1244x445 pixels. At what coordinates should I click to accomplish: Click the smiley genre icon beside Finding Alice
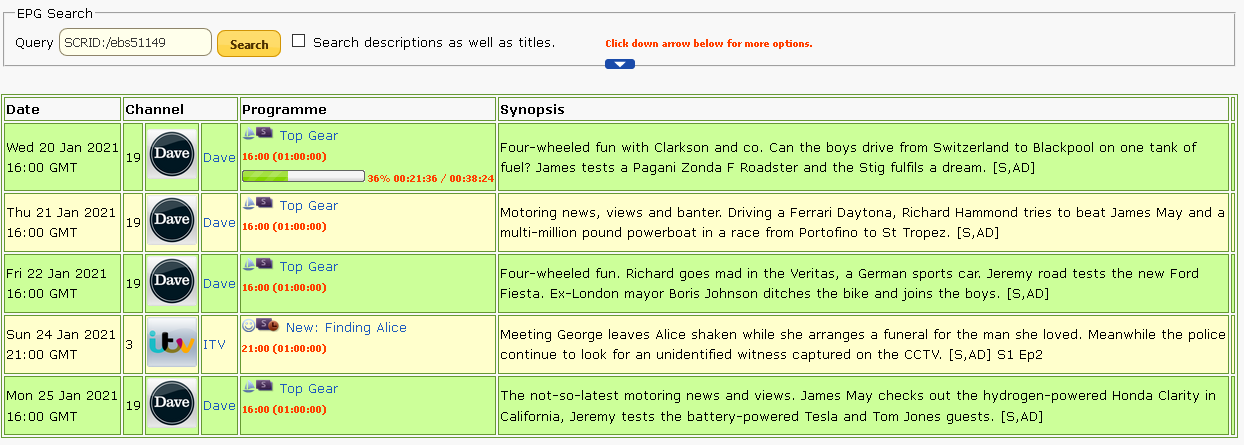[249, 326]
